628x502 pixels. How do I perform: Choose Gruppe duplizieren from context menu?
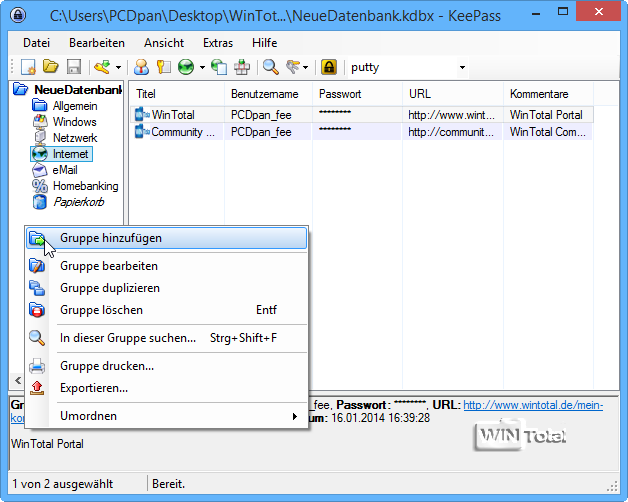(166, 288)
